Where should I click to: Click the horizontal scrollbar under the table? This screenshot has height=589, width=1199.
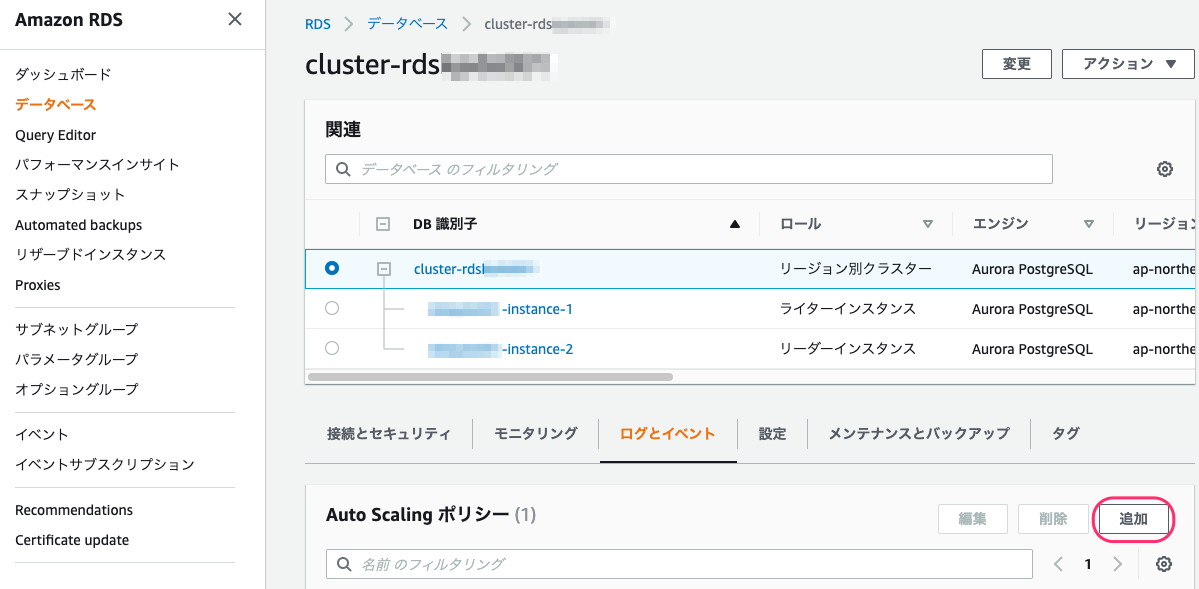point(490,376)
